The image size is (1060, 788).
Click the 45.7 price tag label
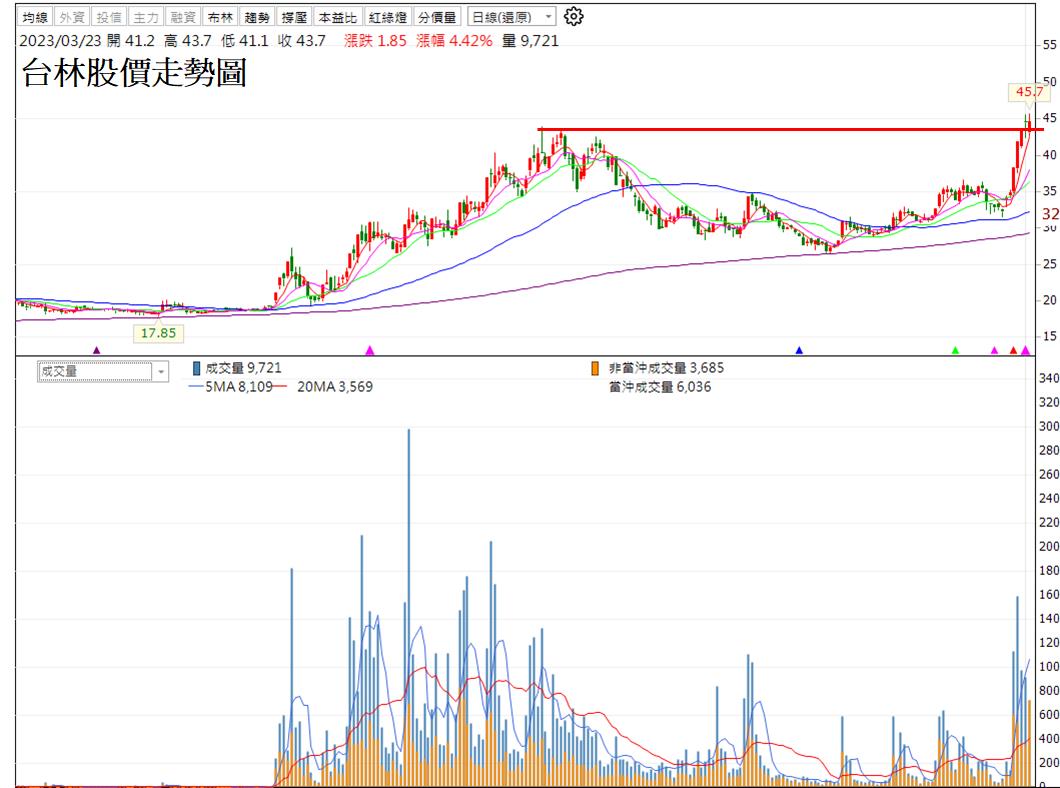(x=1029, y=91)
